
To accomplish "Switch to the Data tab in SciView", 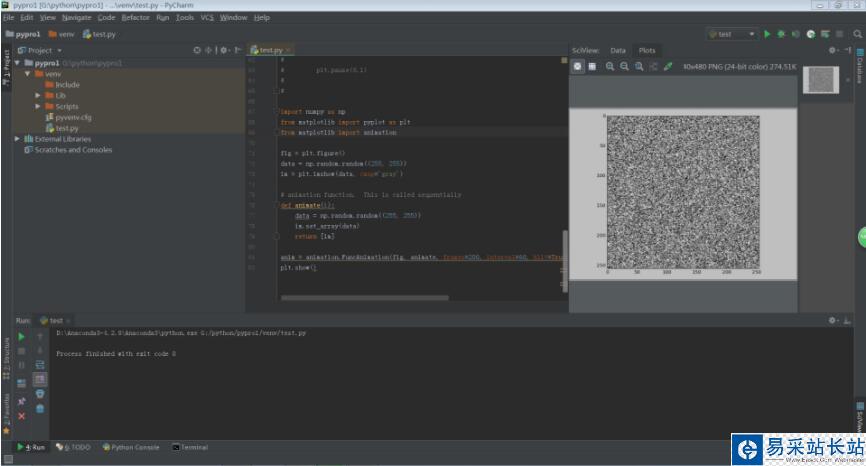I will pos(617,50).
